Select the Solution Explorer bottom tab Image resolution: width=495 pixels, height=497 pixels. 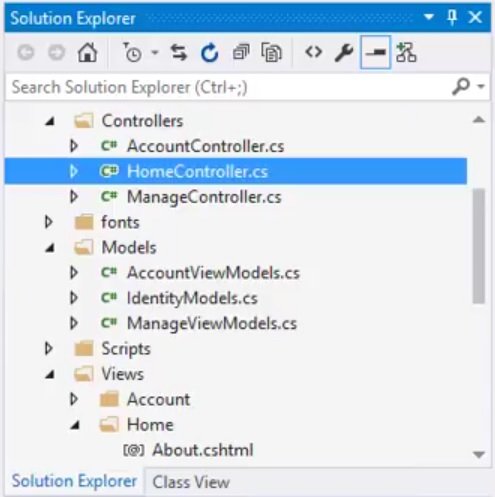click(74, 481)
